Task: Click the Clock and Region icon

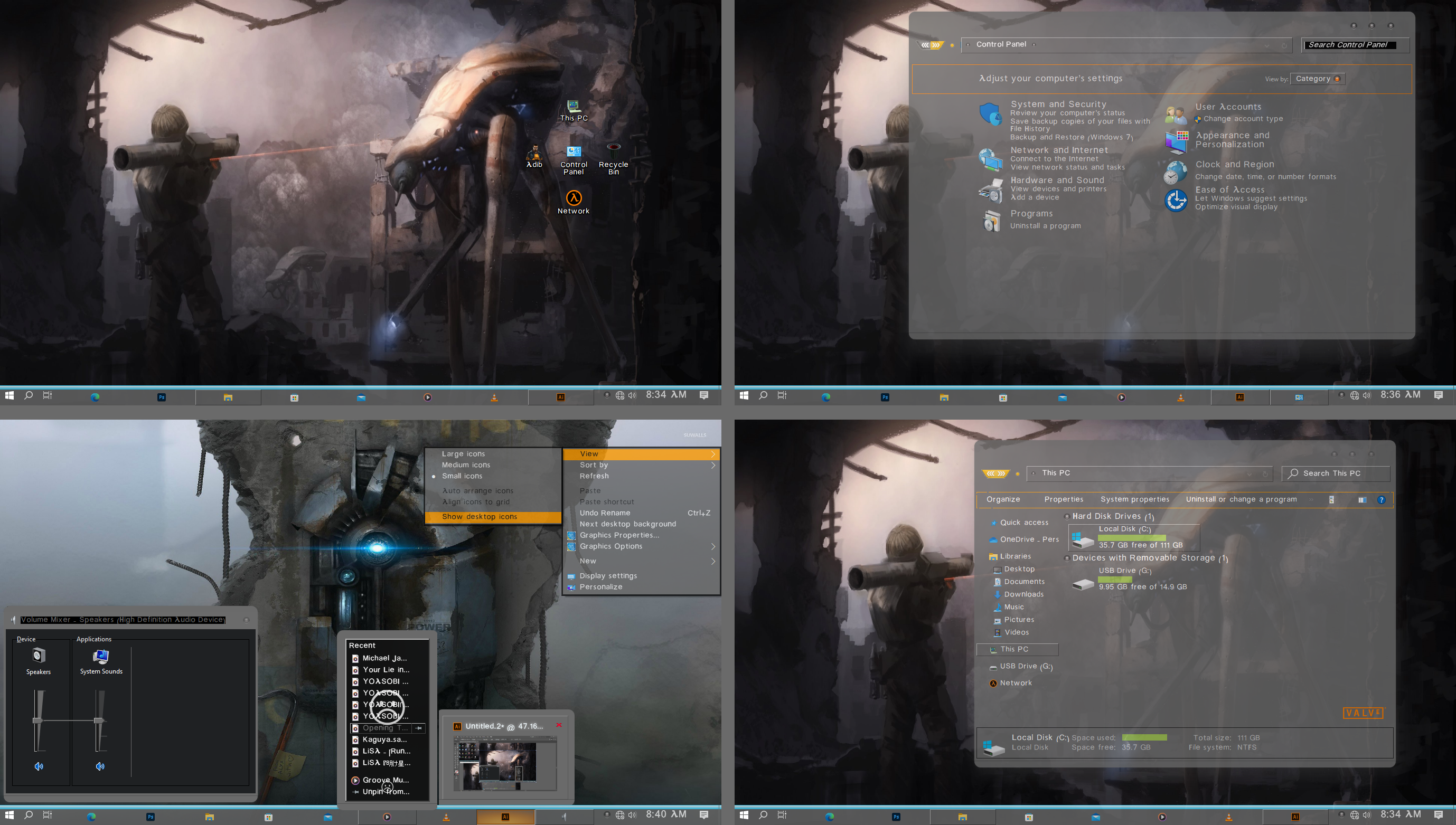Action: 1176,172
